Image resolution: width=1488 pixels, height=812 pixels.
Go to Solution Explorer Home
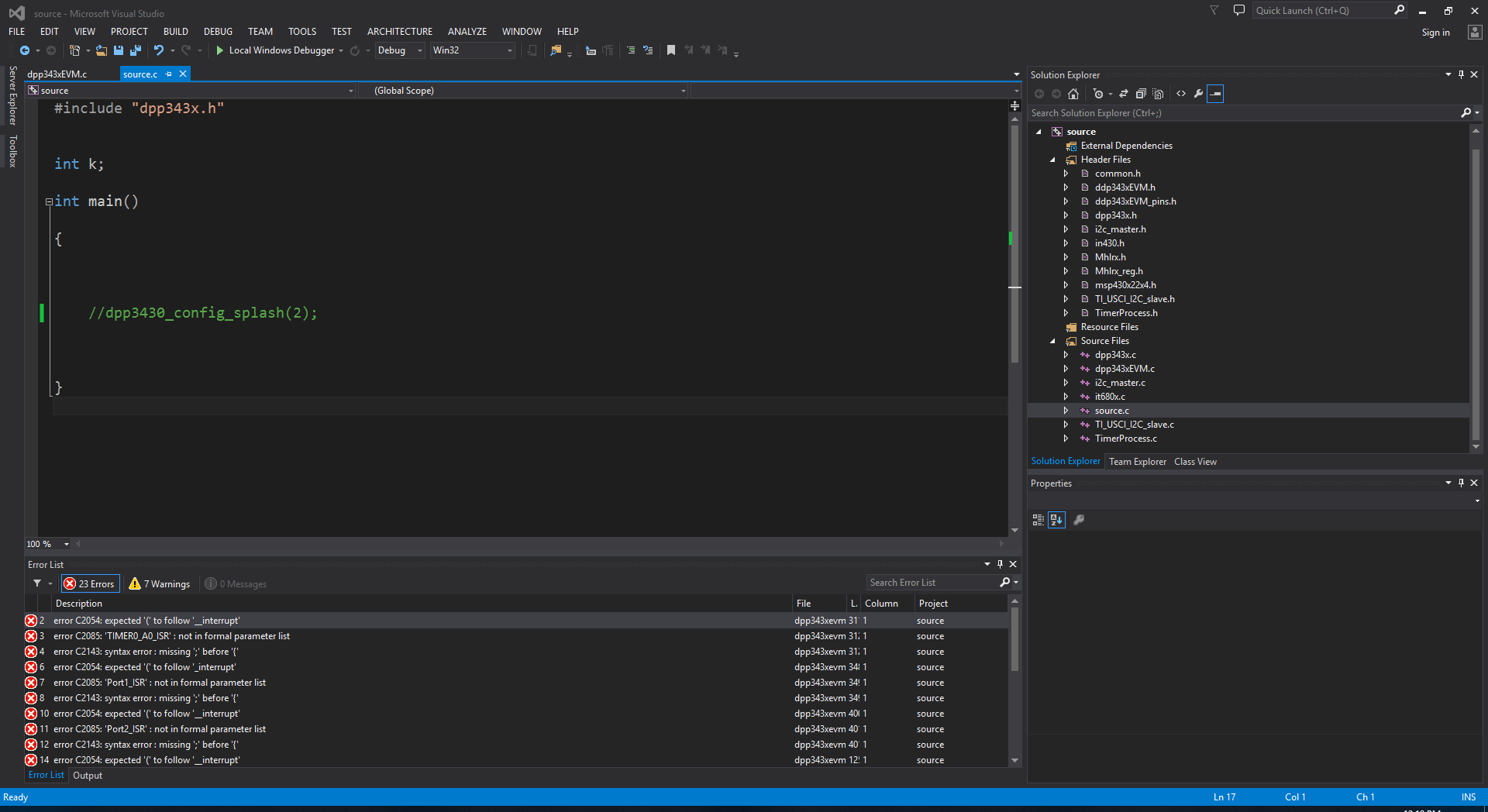1073,94
